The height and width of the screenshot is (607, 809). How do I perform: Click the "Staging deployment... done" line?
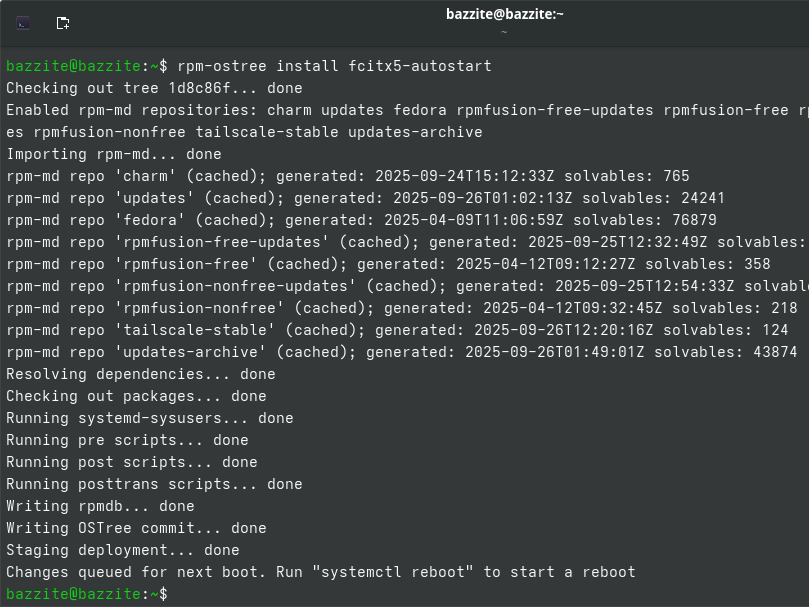[123, 550]
